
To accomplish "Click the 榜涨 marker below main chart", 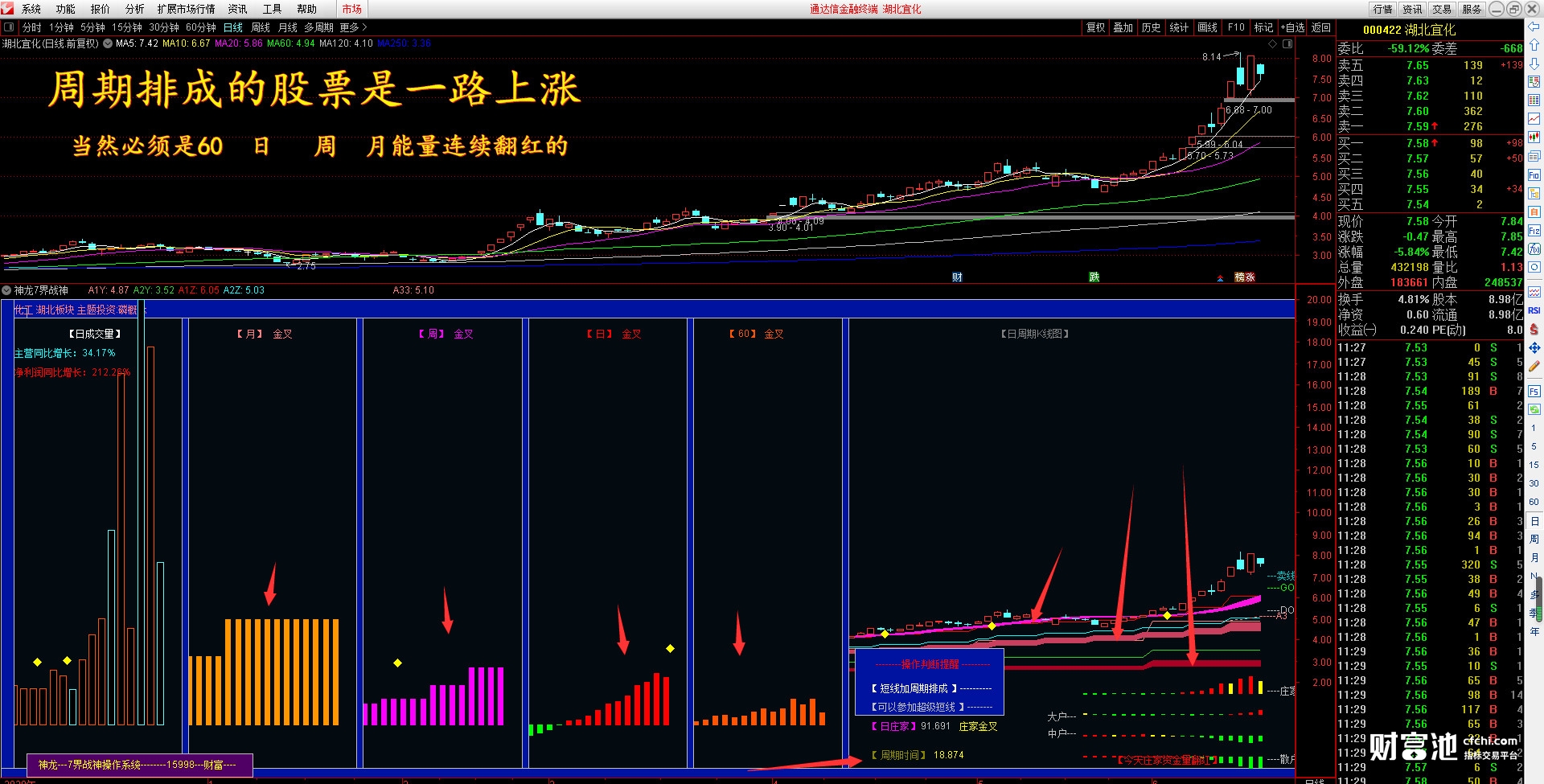I will 1245,277.
